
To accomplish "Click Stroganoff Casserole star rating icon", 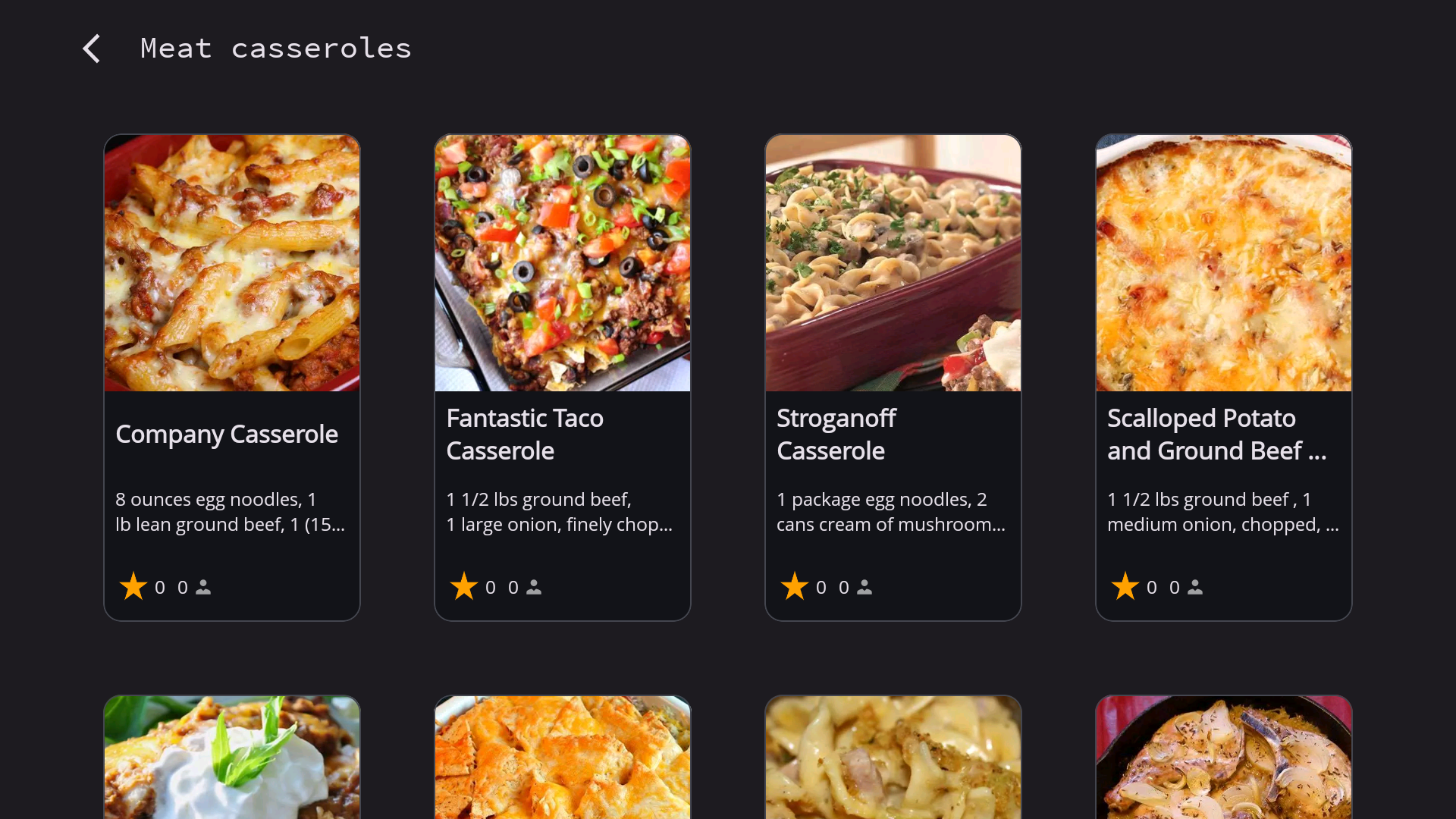I will (795, 587).
